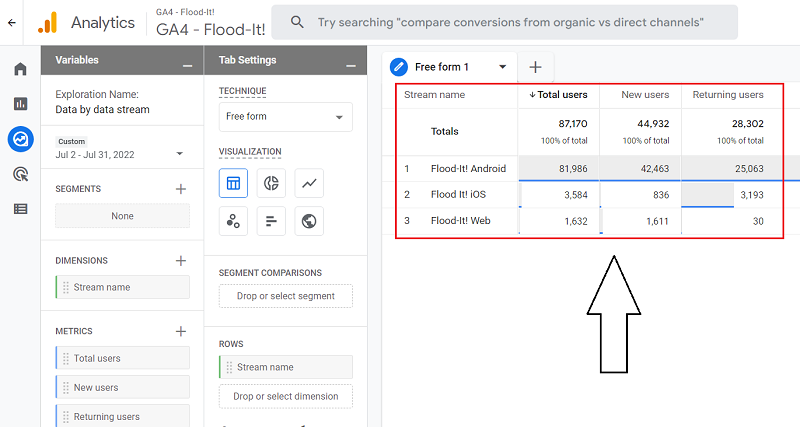Open Explore icon in sidebar
The width and height of the screenshot is (800, 427).
tap(20, 139)
